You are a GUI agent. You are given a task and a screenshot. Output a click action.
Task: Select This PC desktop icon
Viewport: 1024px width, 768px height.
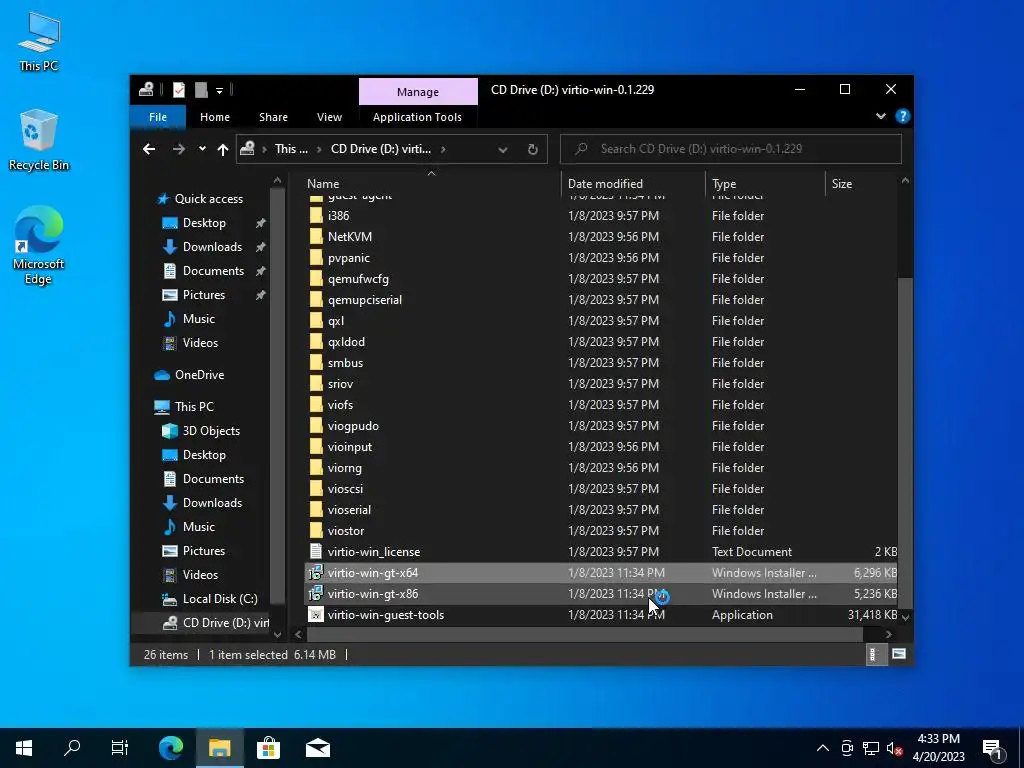click(39, 41)
